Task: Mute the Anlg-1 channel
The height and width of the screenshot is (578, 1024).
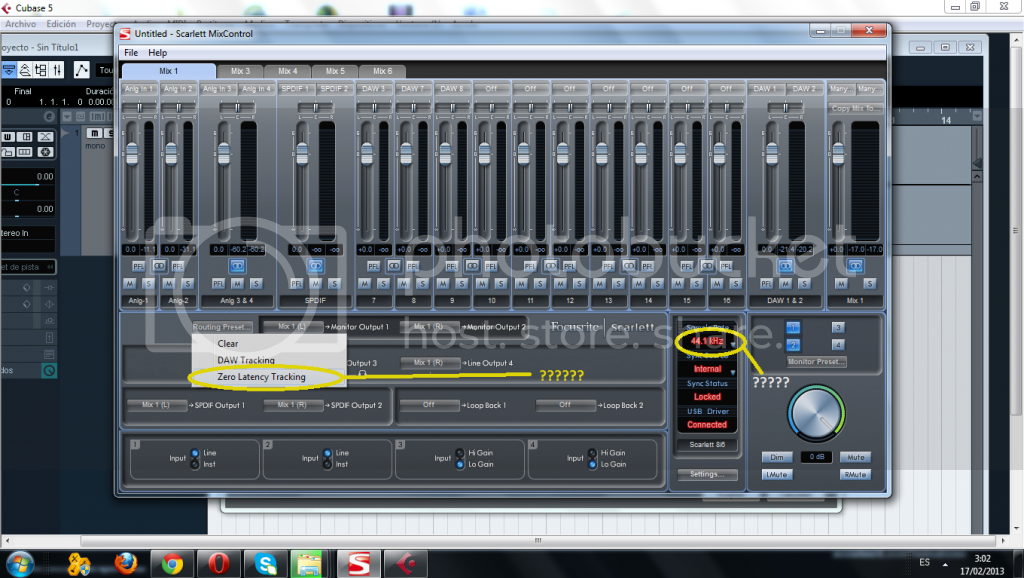Action: tap(129, 283)
